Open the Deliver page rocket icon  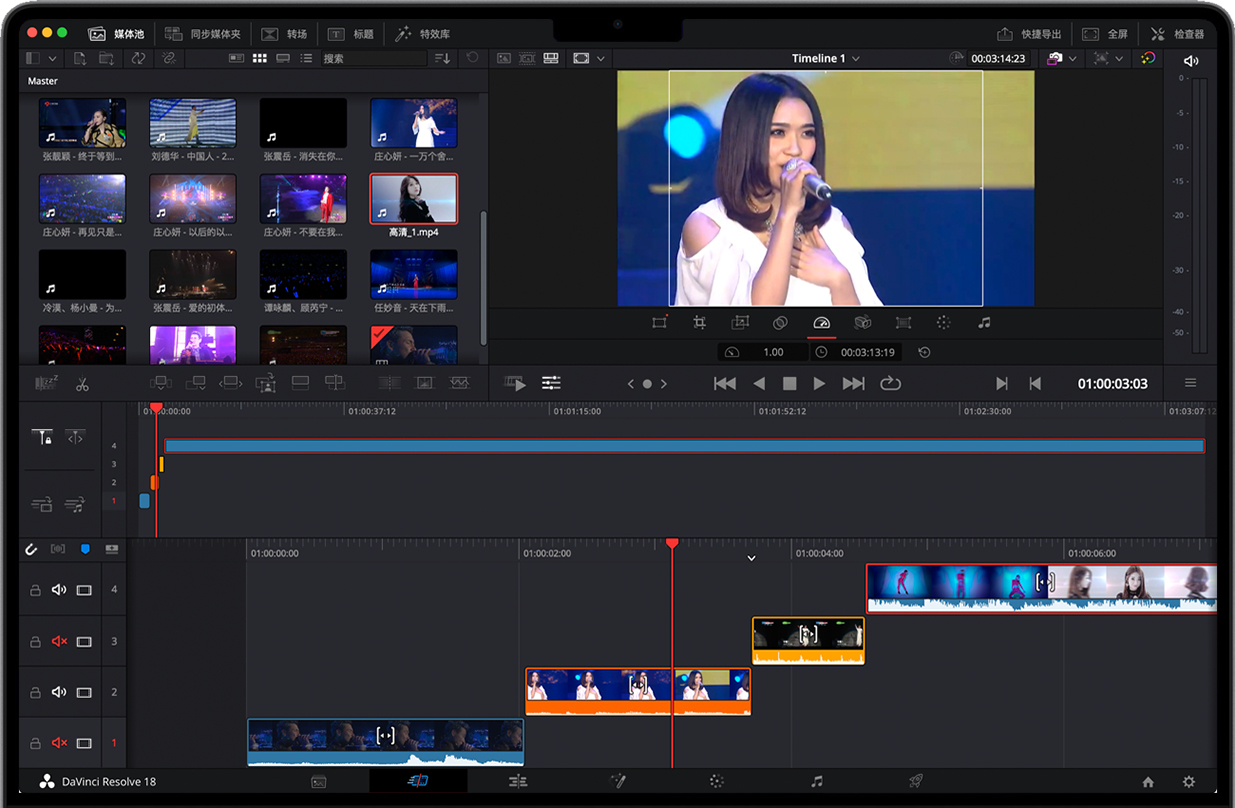pos(916,782)
